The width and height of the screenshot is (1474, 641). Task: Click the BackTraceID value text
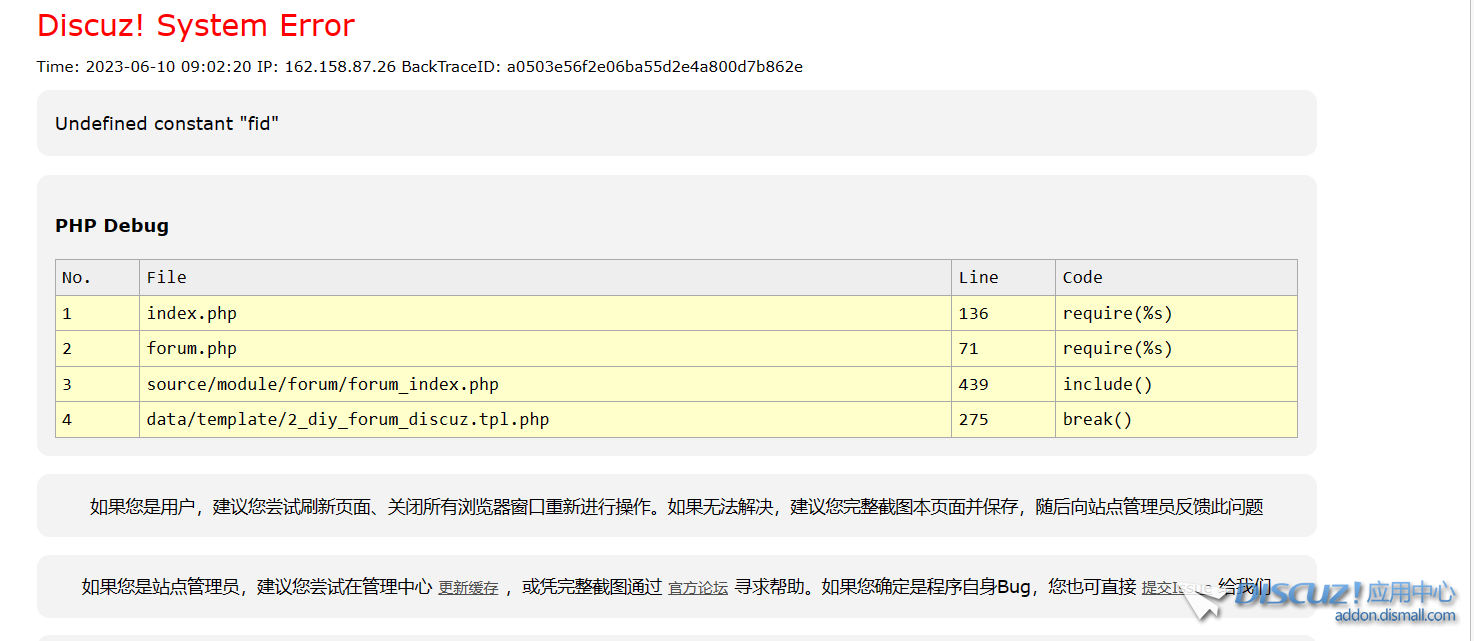tap(654, 67)
